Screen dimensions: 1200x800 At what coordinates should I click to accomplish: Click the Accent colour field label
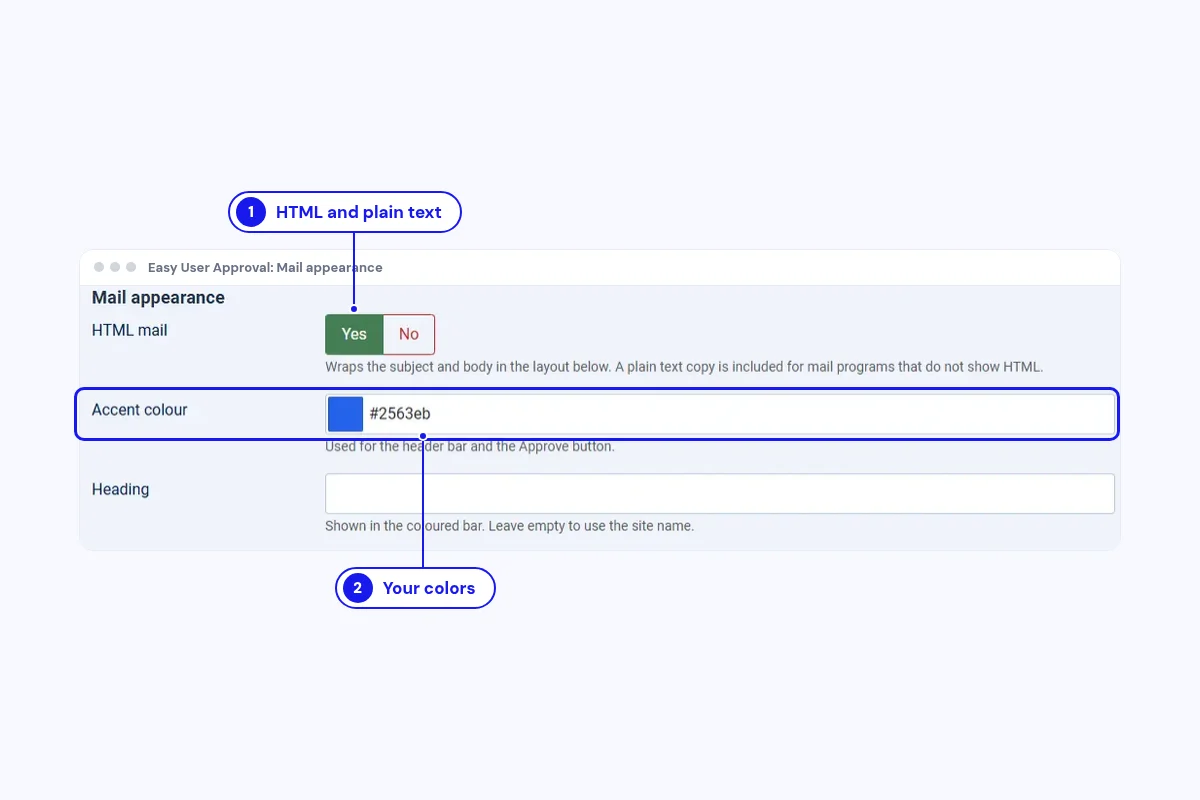(x=140, y=410)
